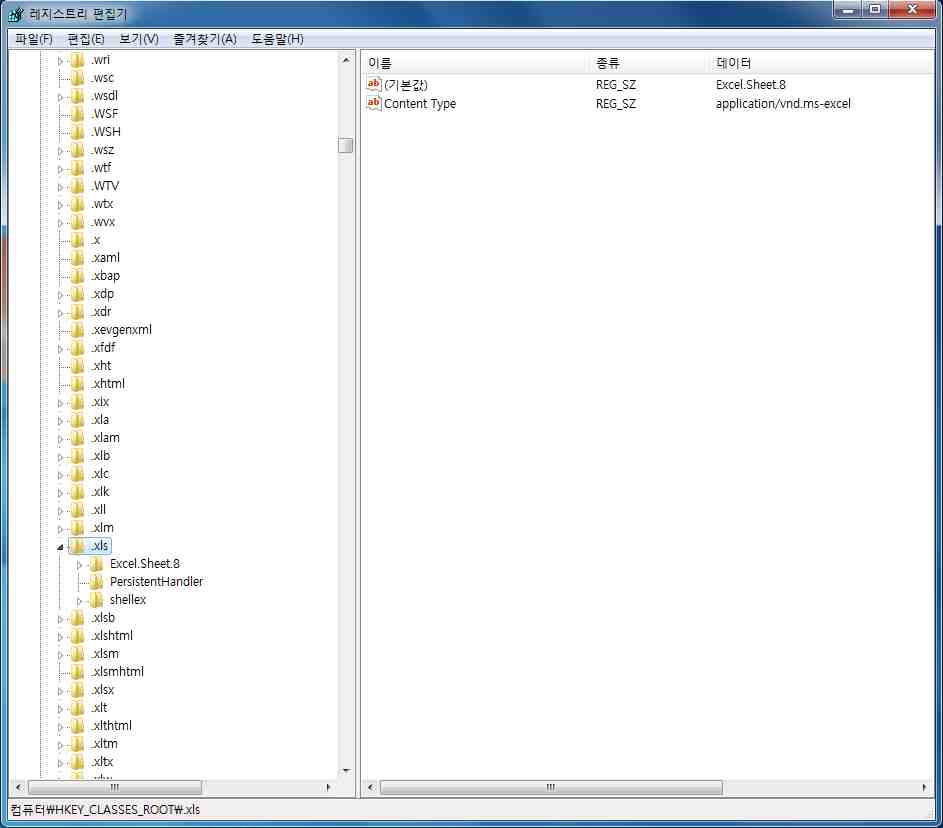The height and width of the screenshot is (828, 943).
Task: Click the tree scrollbar down arrow
Action: click(345, 770)
